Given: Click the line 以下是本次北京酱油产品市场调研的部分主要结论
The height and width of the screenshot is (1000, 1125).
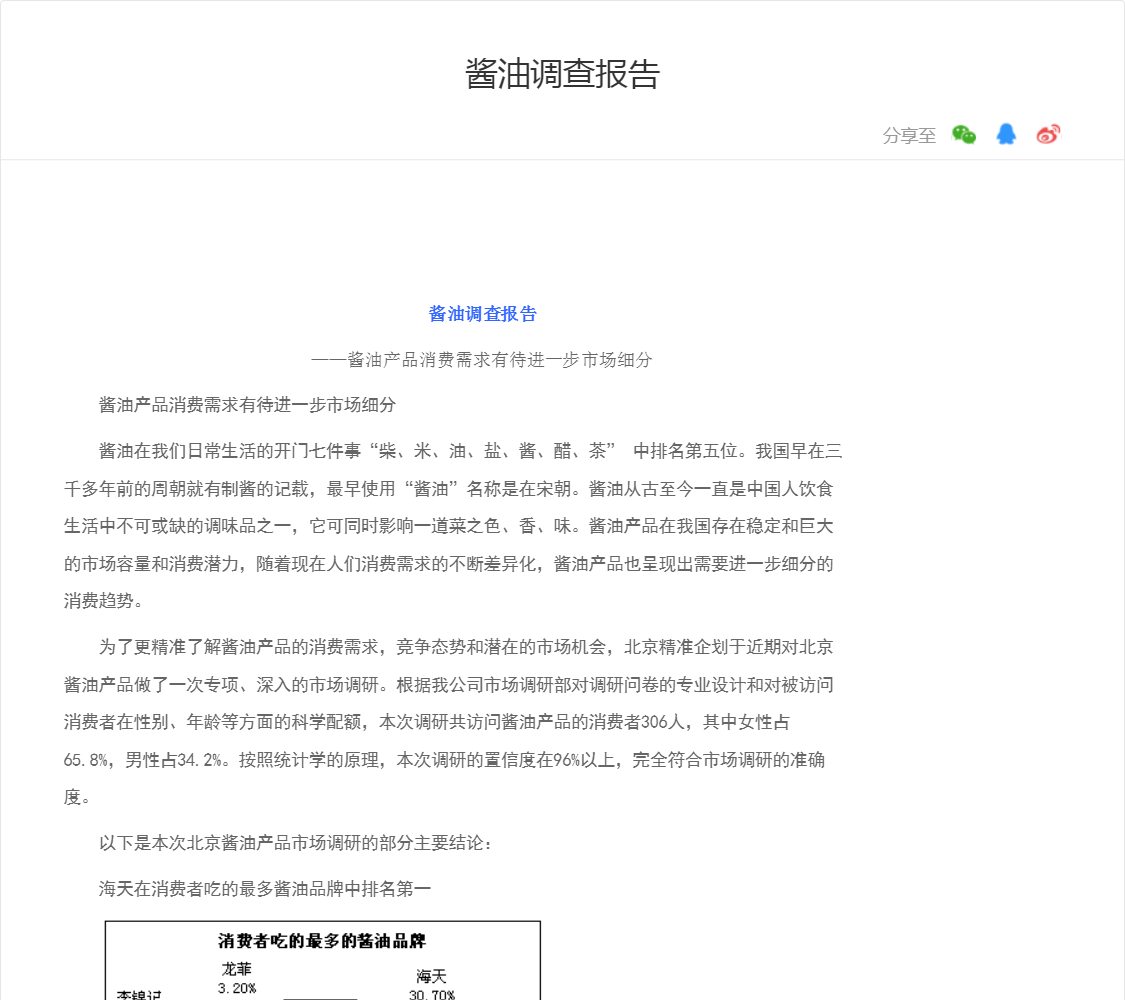Looking at the screenshot, I should point(296,843).
